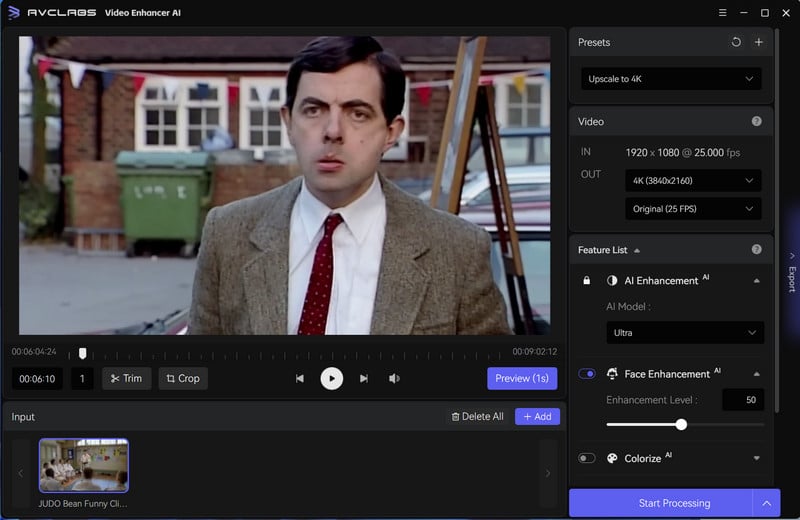This screenshot has width=800, height=520.
Task: Click the 1920 x 1080 @ 25.000 fps text
Action: tap(683, 153)
